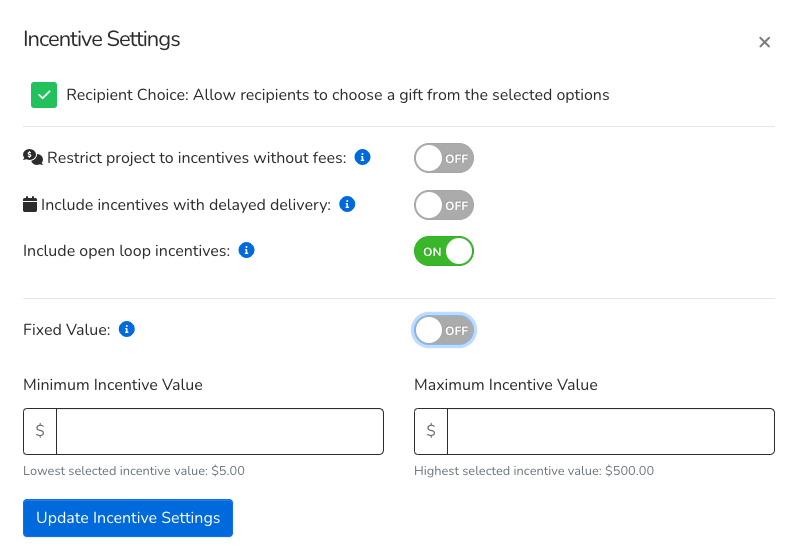Disable the Include open loop incentives switch
Viewport: 788px width, 552px height.
(443, 251)
